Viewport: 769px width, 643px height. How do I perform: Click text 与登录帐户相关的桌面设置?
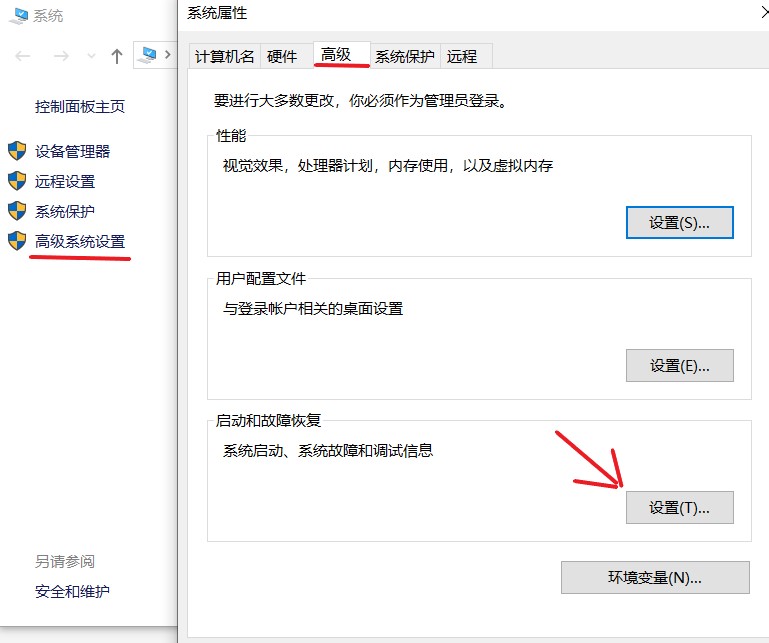(313, 309)
